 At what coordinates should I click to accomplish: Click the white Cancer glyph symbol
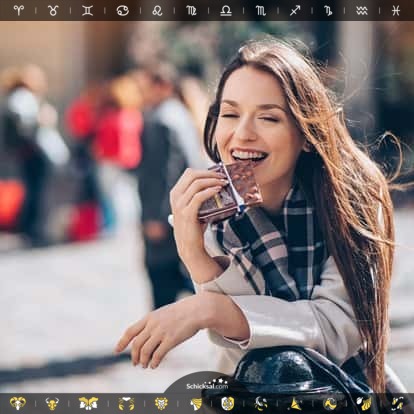tap(123, 10)
